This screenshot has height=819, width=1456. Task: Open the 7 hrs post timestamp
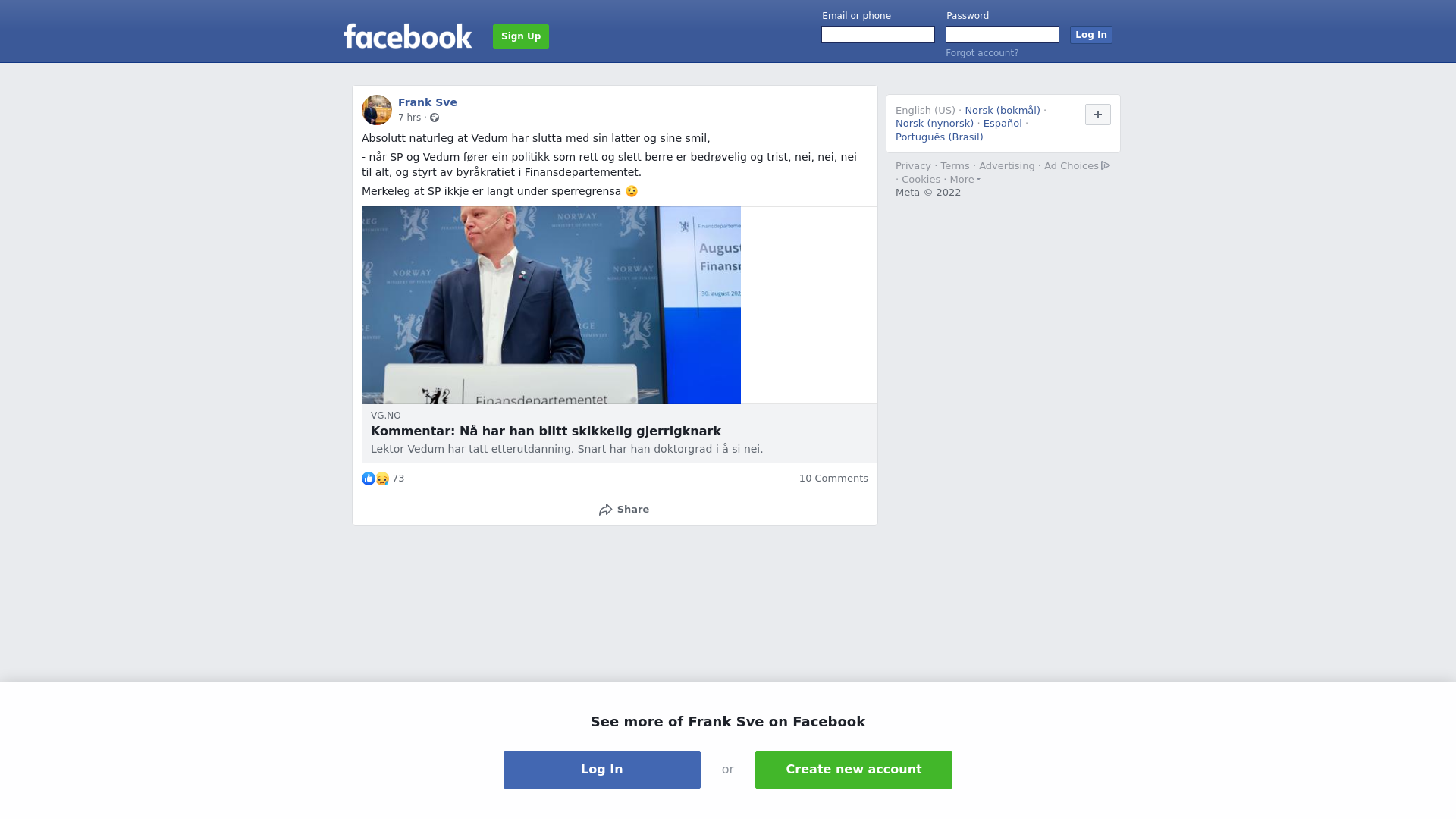point(409,118)
